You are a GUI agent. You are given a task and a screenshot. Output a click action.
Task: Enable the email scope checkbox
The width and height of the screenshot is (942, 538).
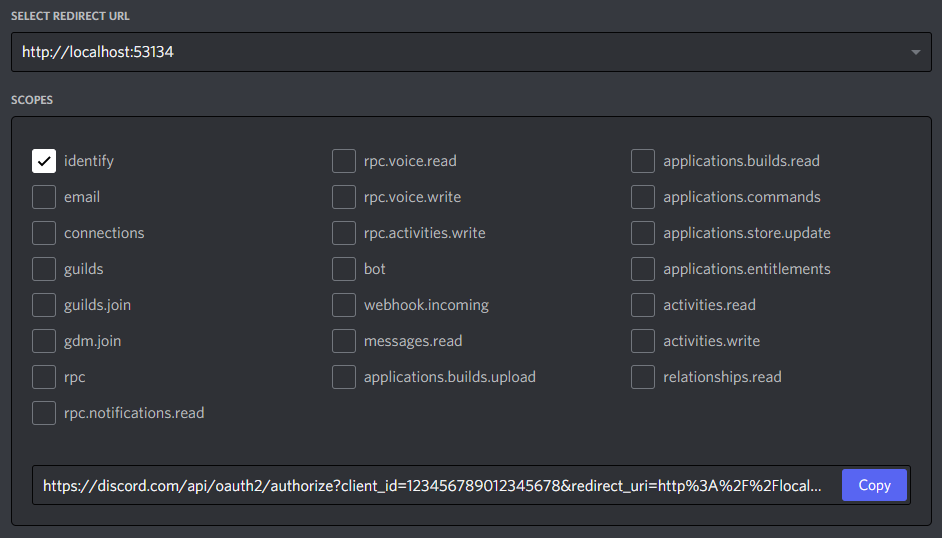click(x=44, y=197)
